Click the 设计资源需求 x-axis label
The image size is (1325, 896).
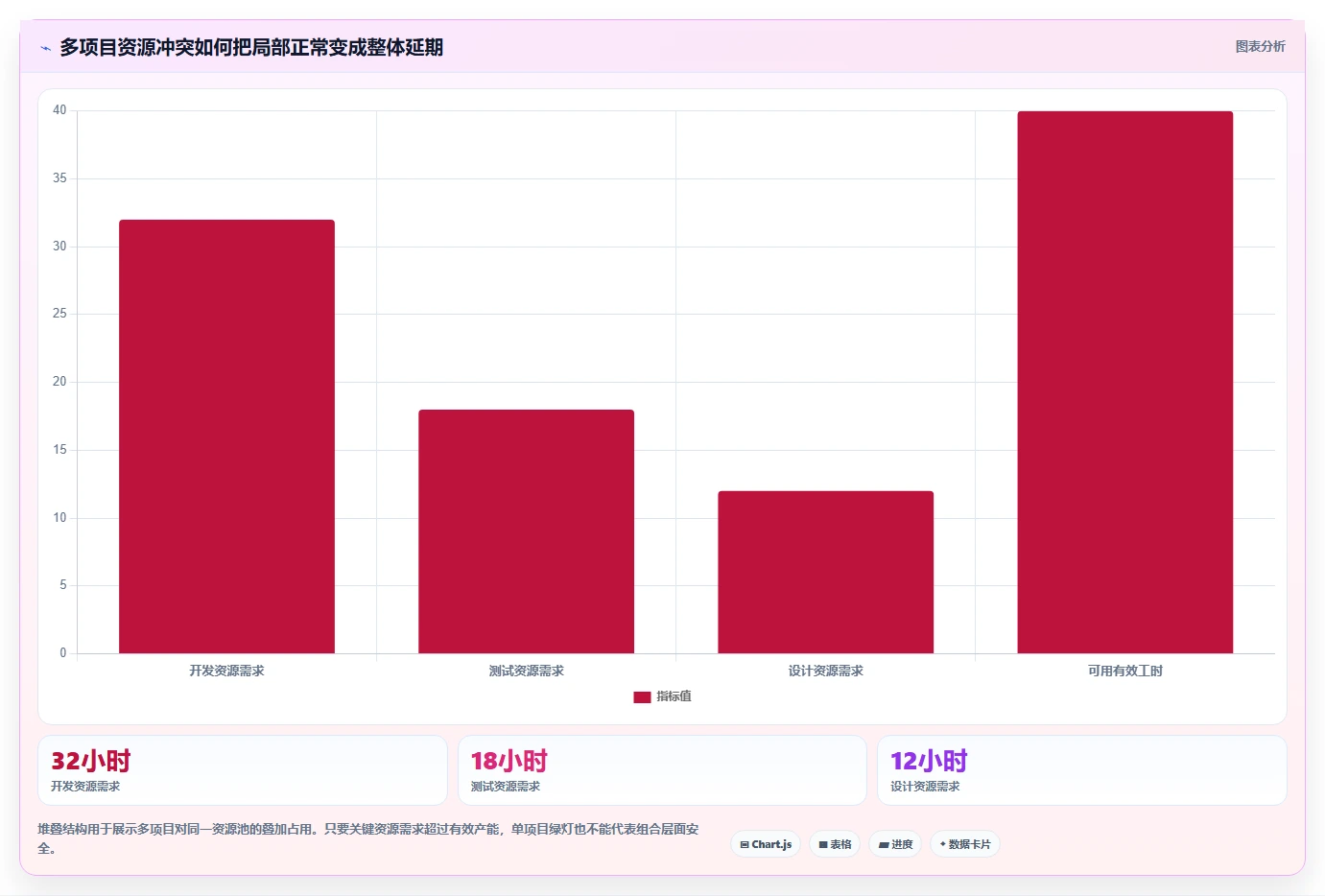click(x=825, y=671)
